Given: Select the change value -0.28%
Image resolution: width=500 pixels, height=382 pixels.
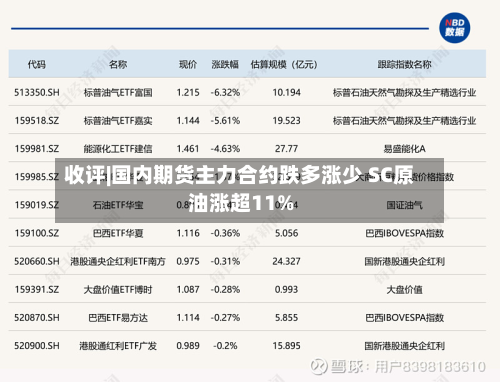Looking at the screenshot, I should [225, 289].
